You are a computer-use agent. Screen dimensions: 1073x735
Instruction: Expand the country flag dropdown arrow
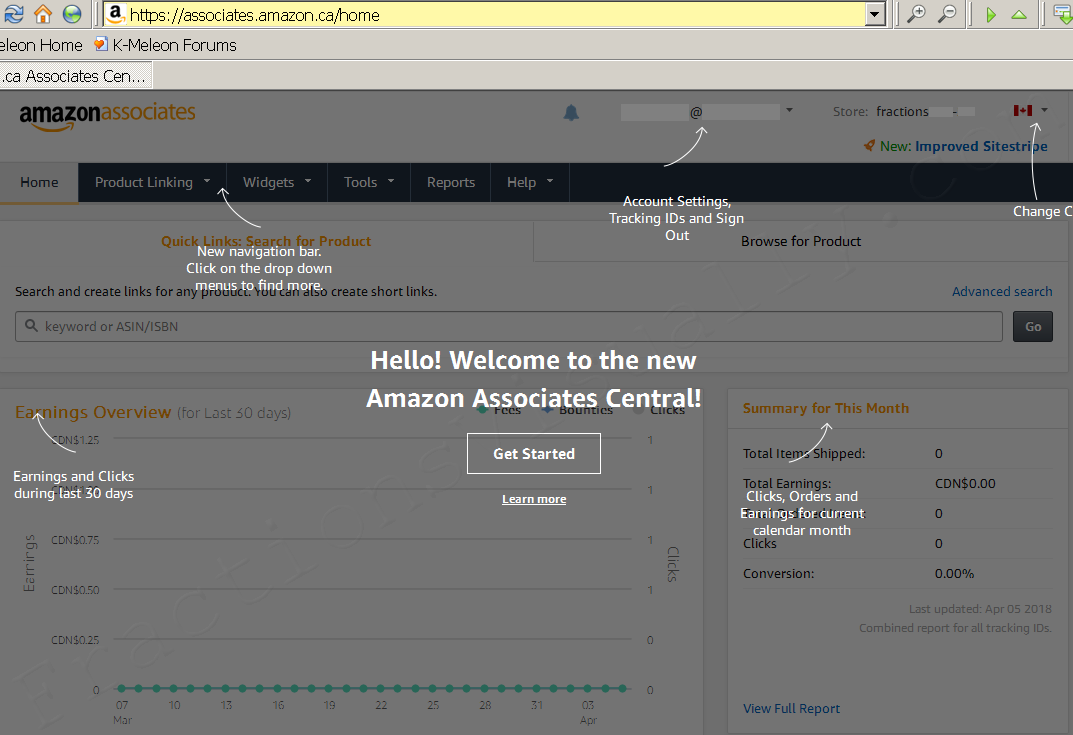1044,109
